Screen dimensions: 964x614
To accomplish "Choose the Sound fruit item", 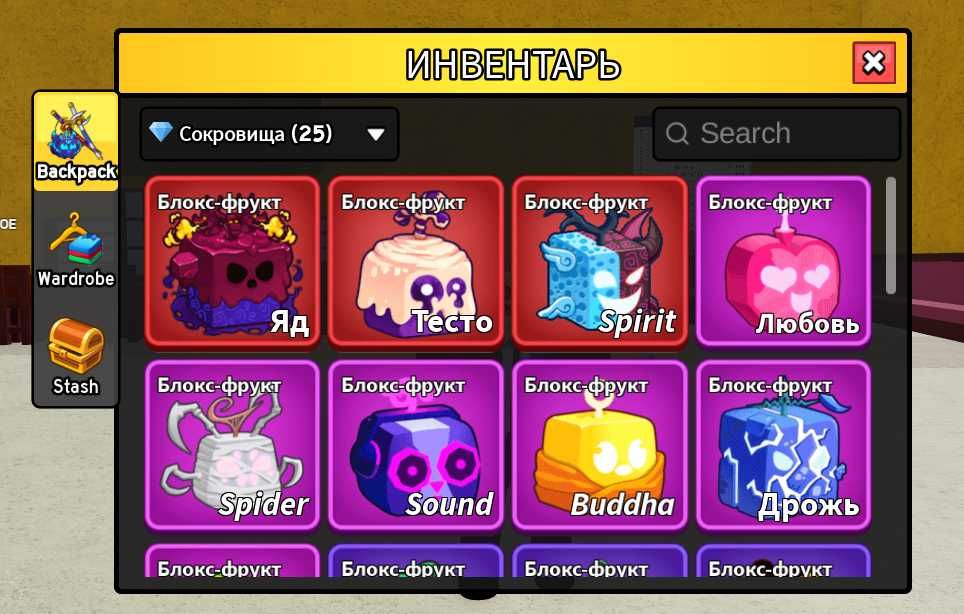I will point(416,446).
